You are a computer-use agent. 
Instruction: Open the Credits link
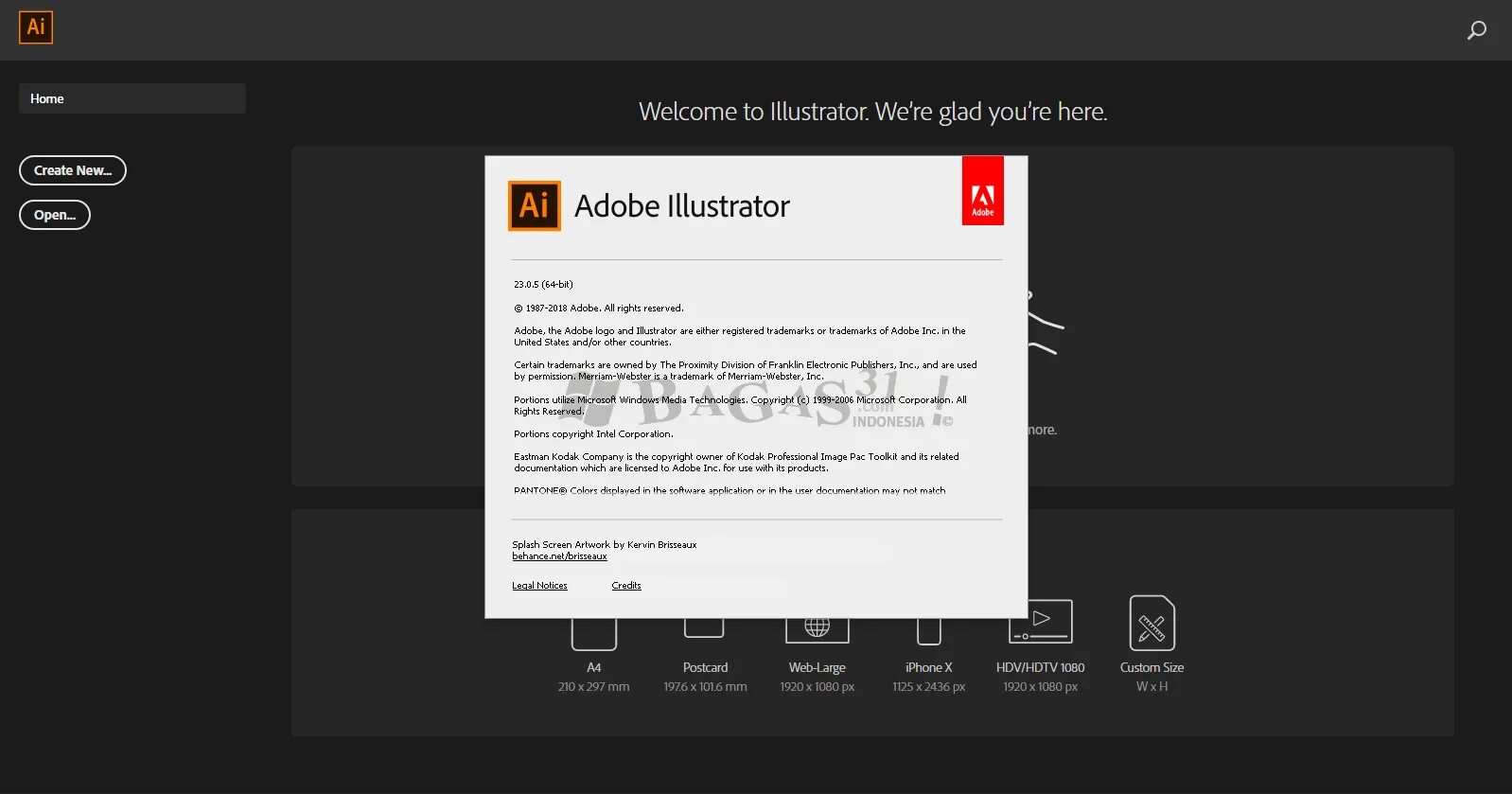coord(626,586)
